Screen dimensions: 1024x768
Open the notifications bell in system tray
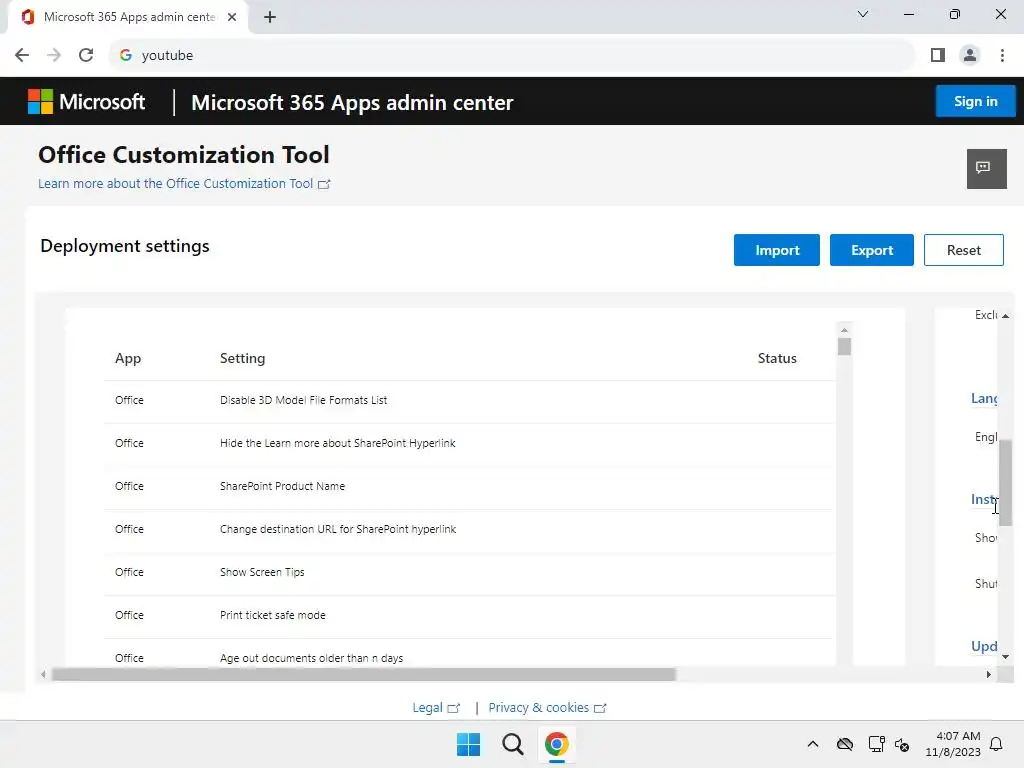(x=996, y=744)
